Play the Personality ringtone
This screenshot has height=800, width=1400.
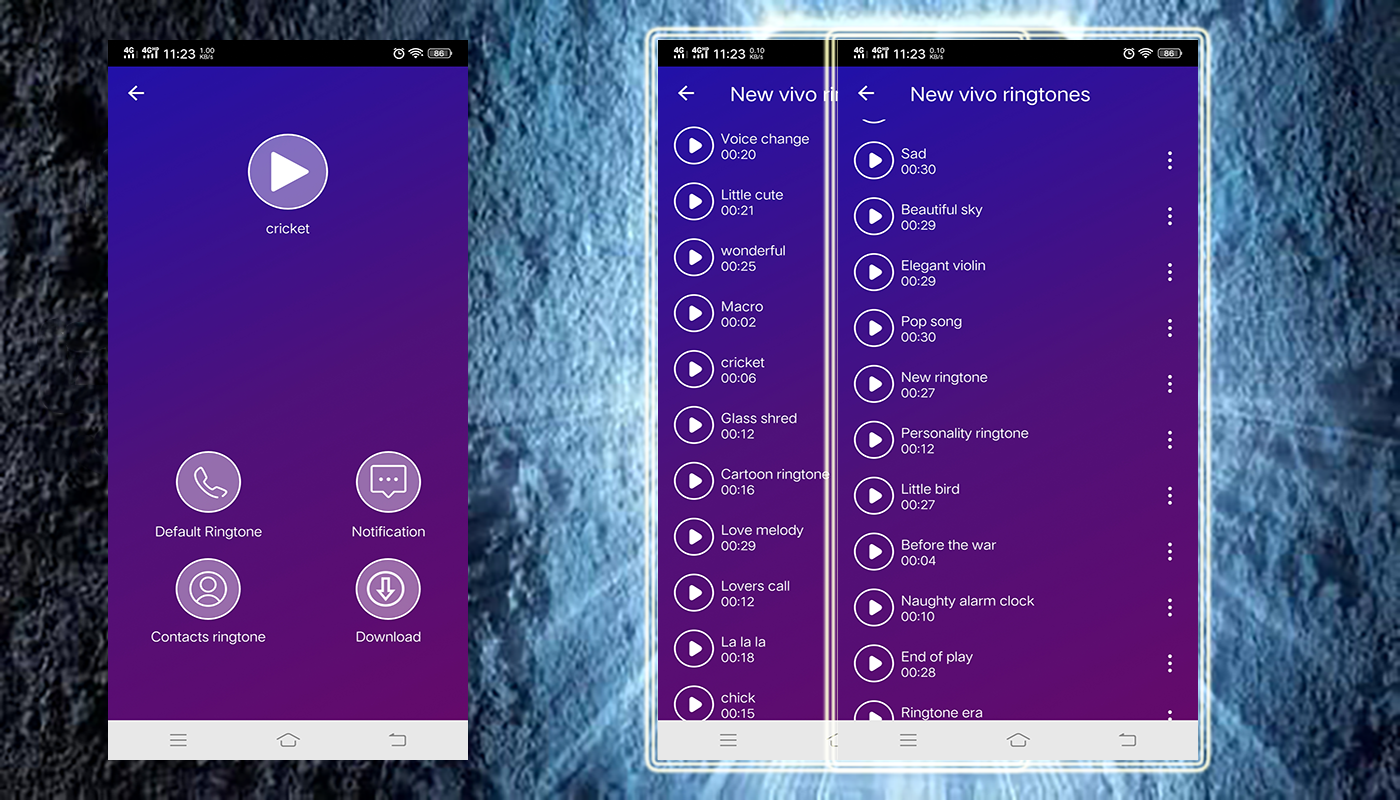click(874, 440)
